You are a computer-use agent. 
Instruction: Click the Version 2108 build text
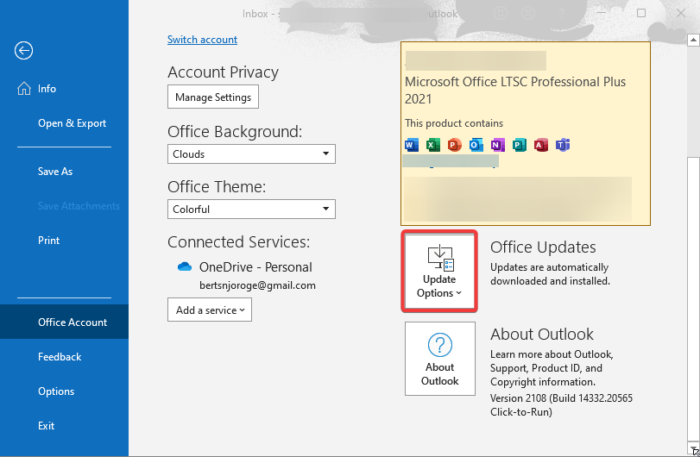(x=561, y=405)
